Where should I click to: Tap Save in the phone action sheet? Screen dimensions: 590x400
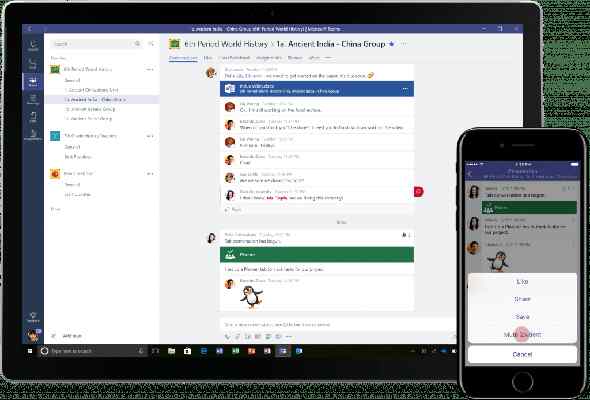(x=522, y=317)
